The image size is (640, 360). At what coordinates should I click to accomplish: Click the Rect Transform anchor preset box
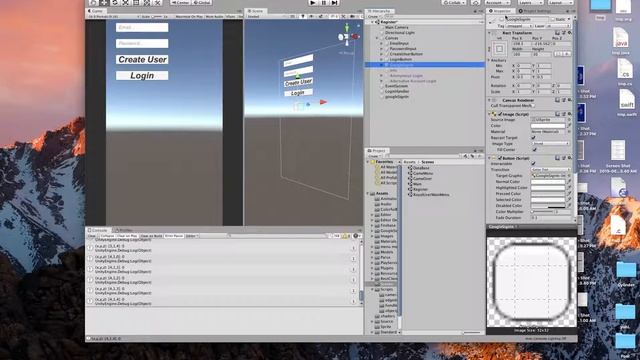(x=499, y=49)
